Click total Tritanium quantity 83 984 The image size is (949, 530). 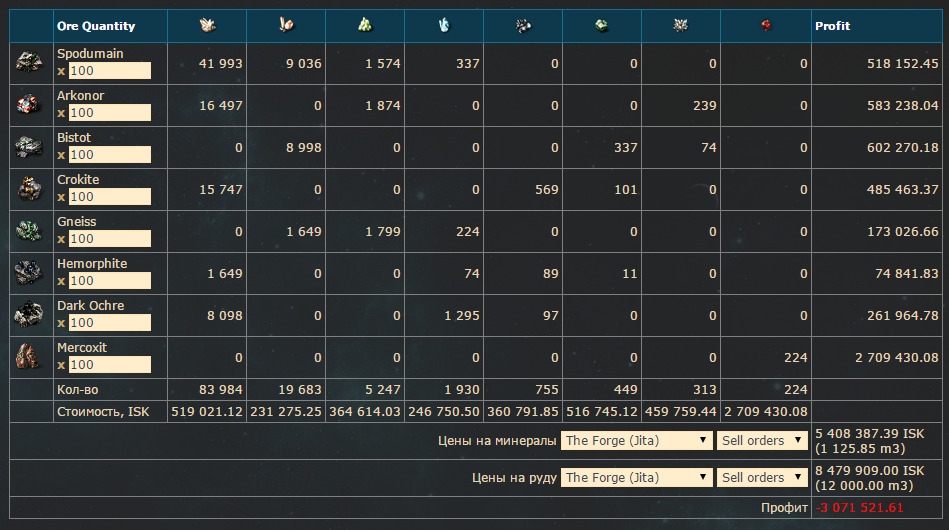click(220, 390)
